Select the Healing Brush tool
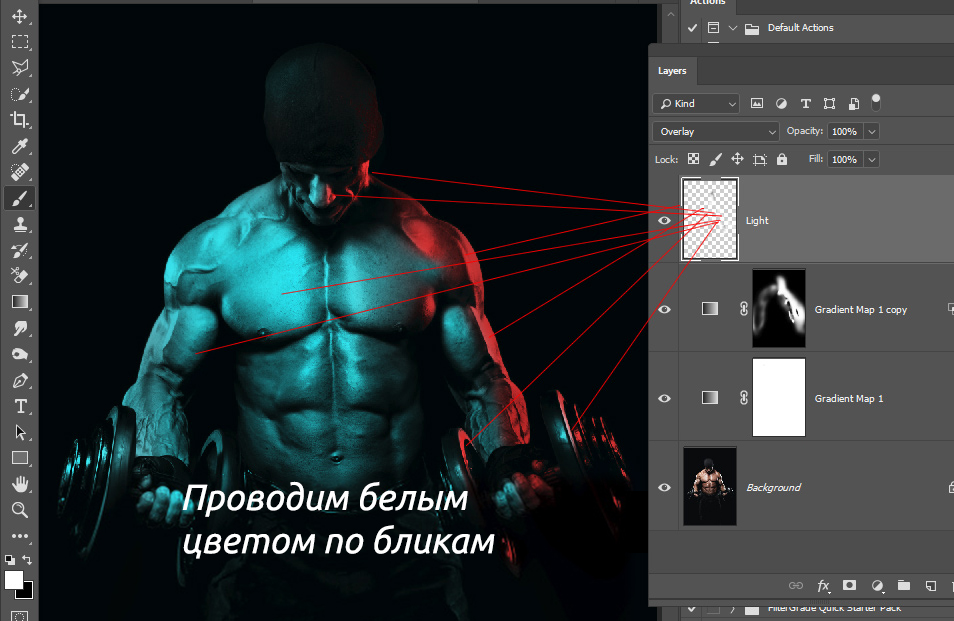The width and height of the screenshot is (954, 621). click(19, 172)
